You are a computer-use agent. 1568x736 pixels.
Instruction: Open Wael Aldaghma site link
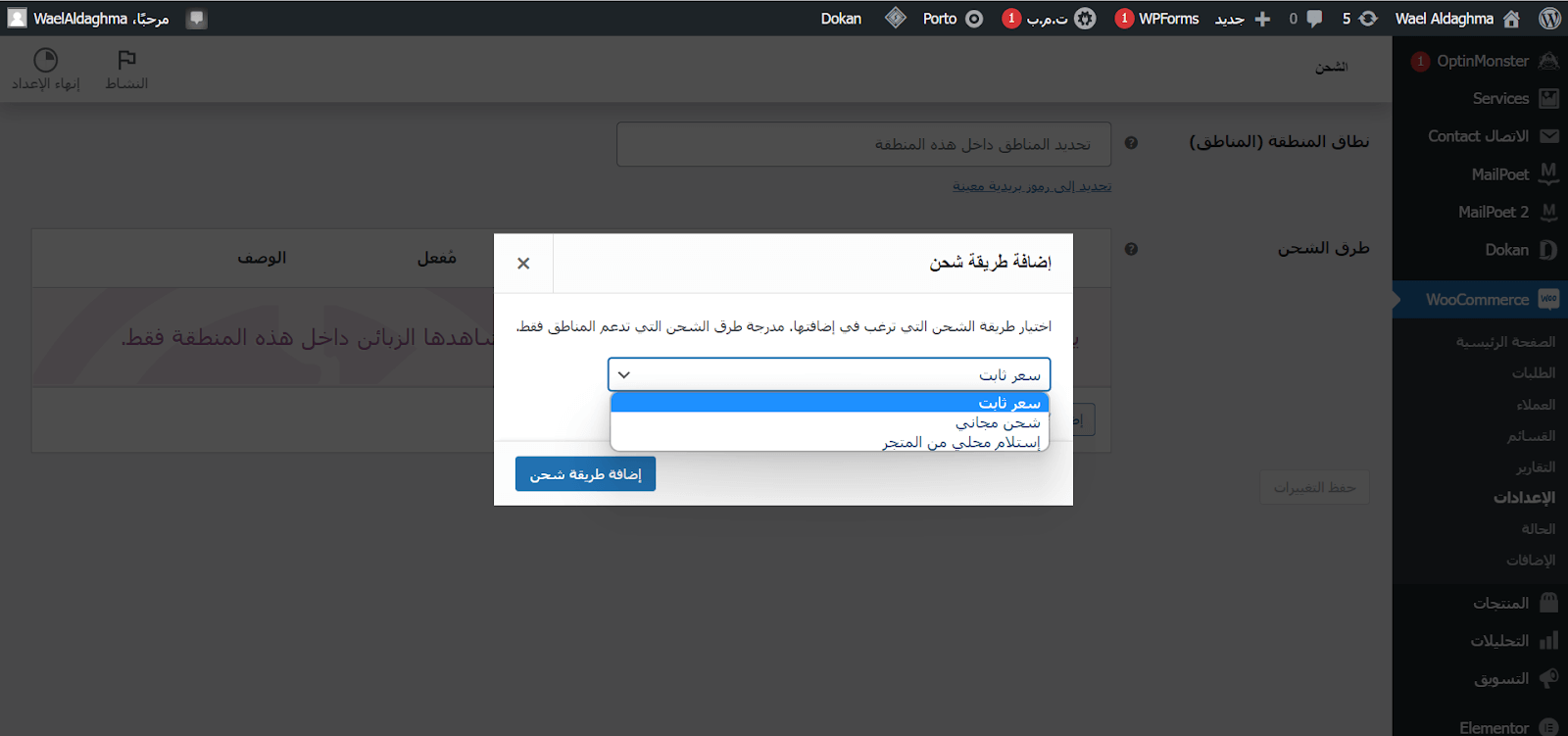pos(1445,19)
